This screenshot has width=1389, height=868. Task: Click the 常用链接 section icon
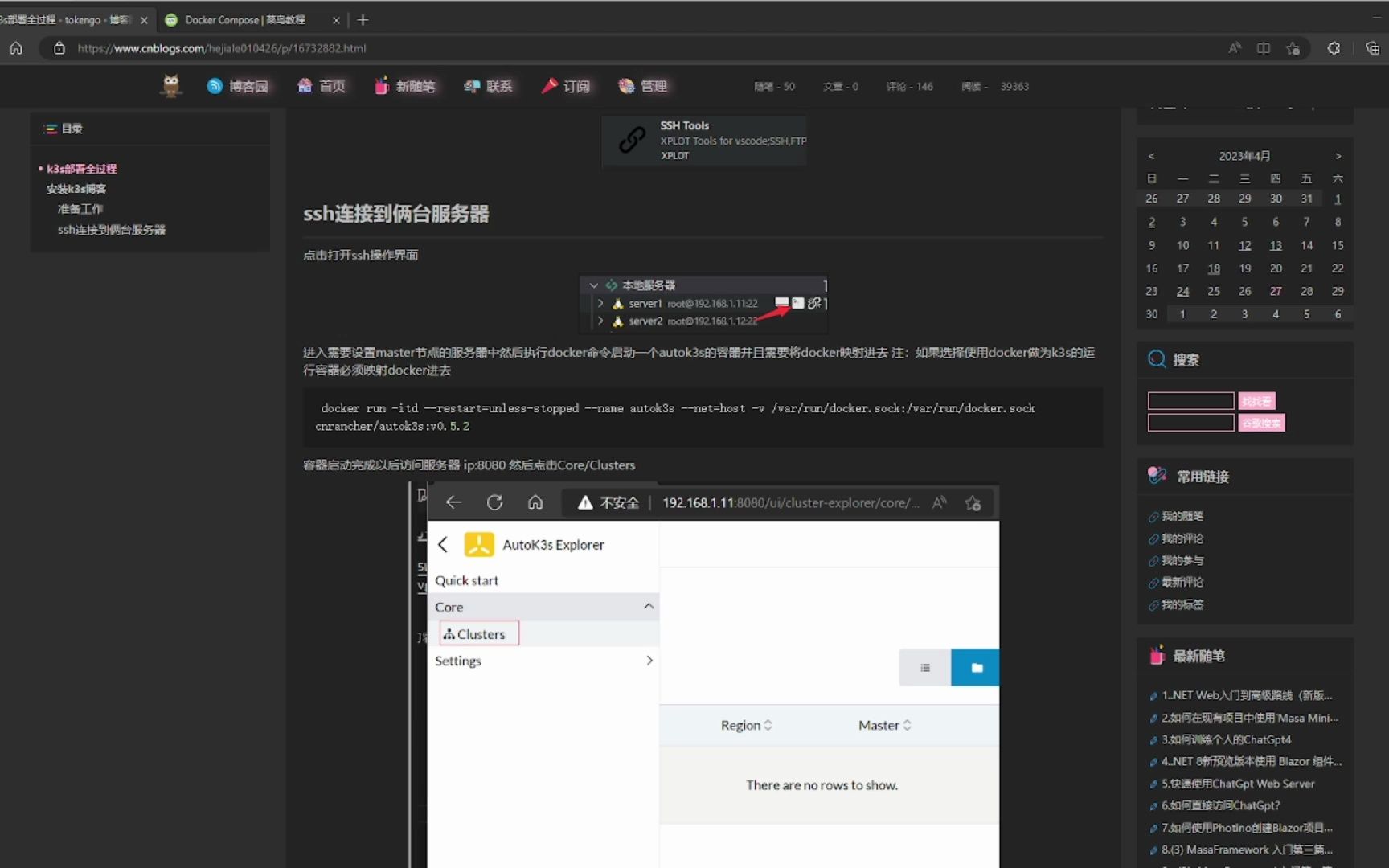tap(1157, 476)
